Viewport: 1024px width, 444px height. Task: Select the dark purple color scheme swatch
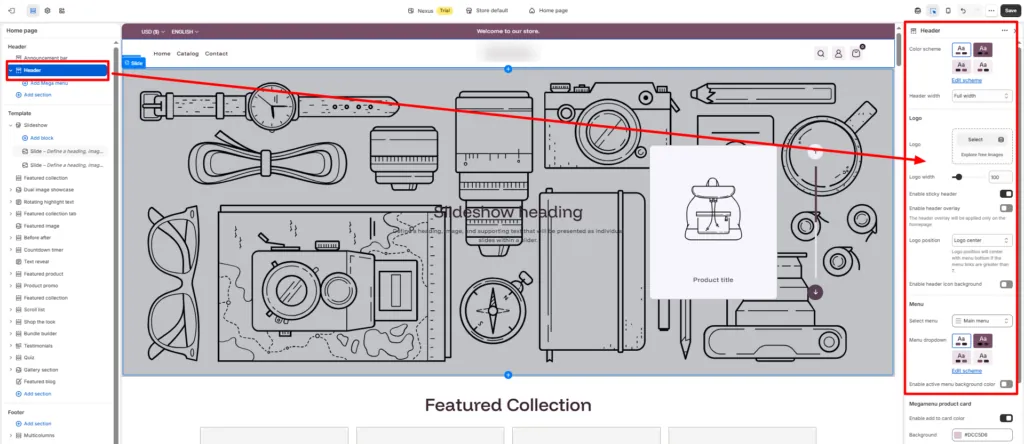[x=983, y=50]
